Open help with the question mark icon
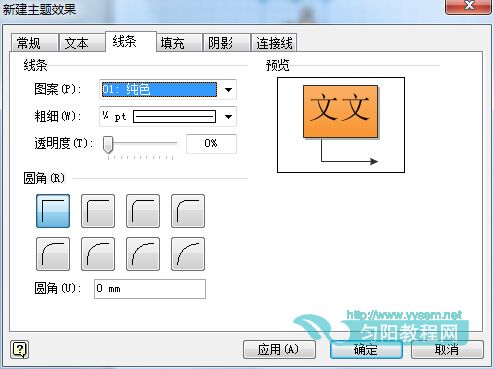Image resolution: width=494 pixels, height=369 pixels. tap(20, 349)
